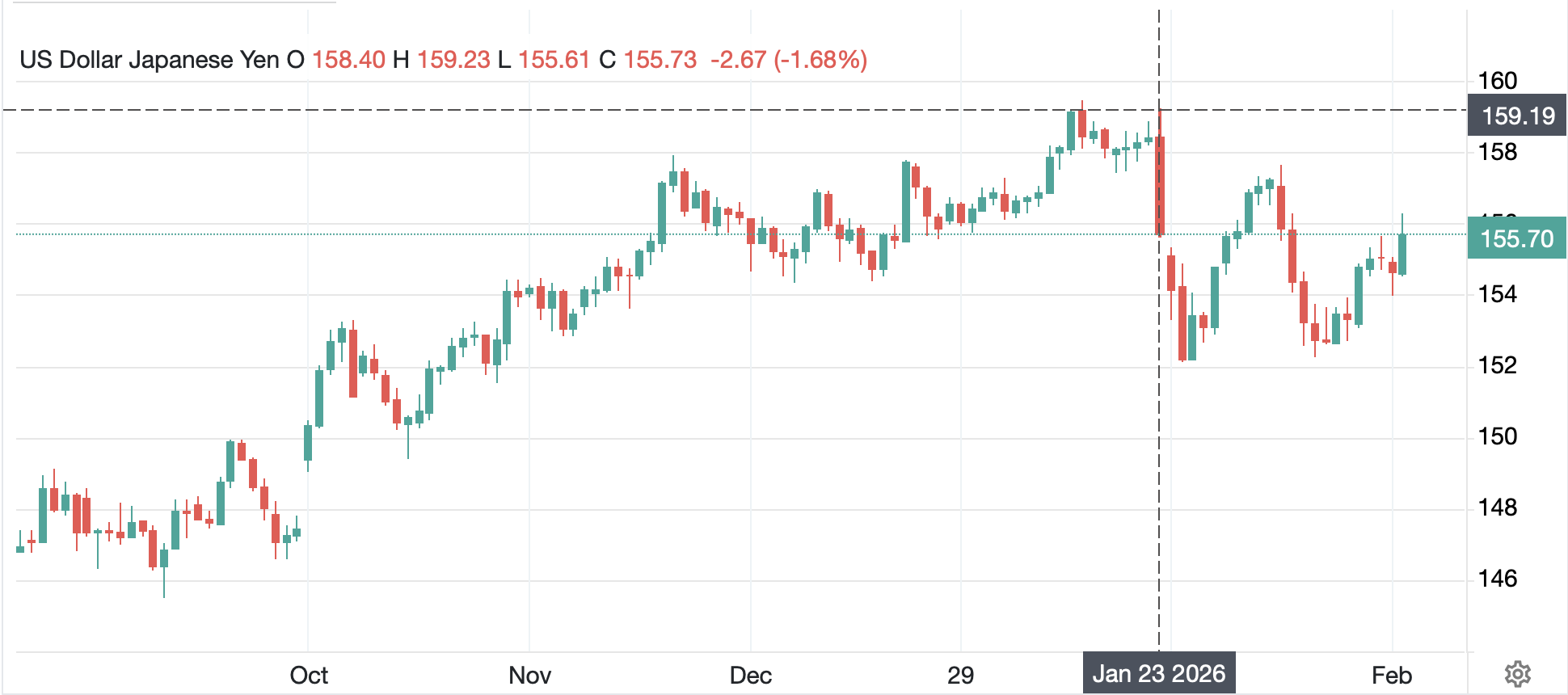Select the Oct label on time axis

tap(309, 675)
